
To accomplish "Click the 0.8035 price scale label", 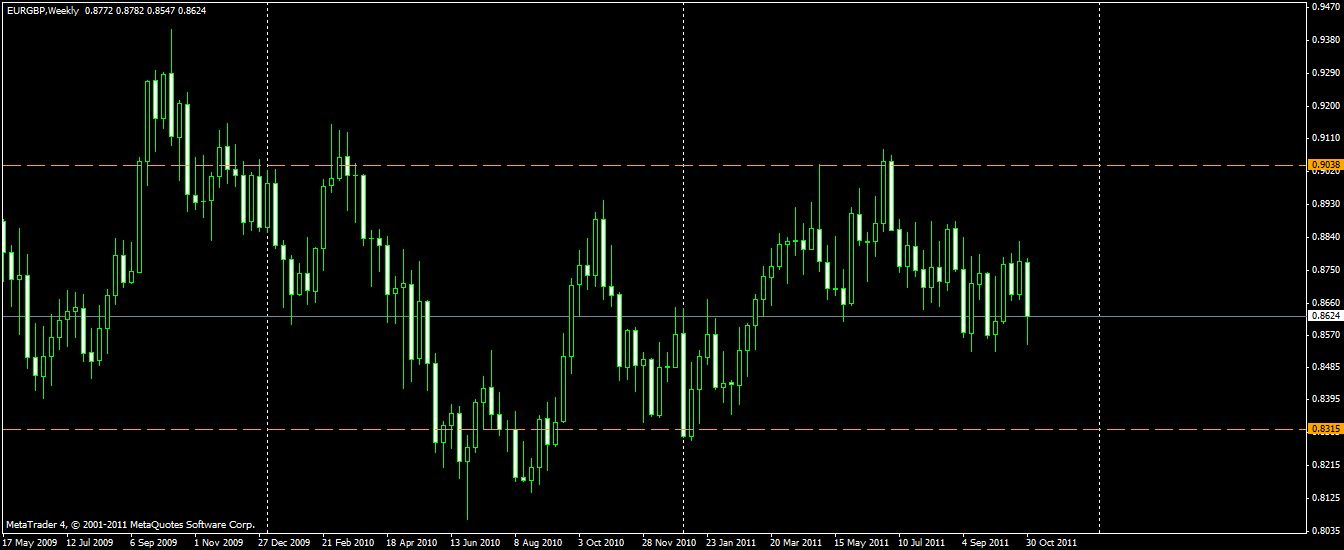I will [x=1325, y=531].
